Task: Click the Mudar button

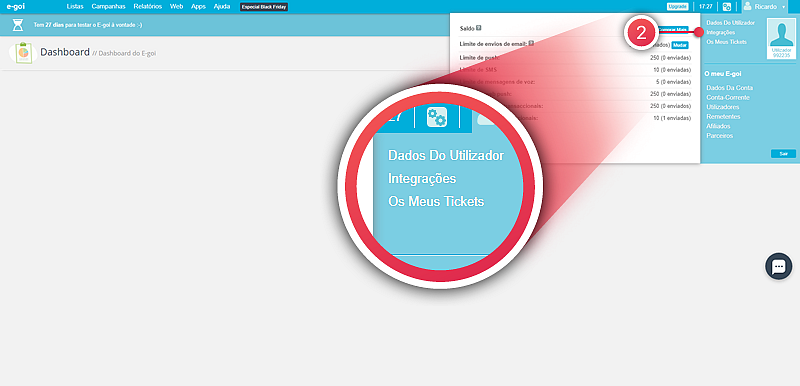Action: pyautogui.click(x=680, y=45)
